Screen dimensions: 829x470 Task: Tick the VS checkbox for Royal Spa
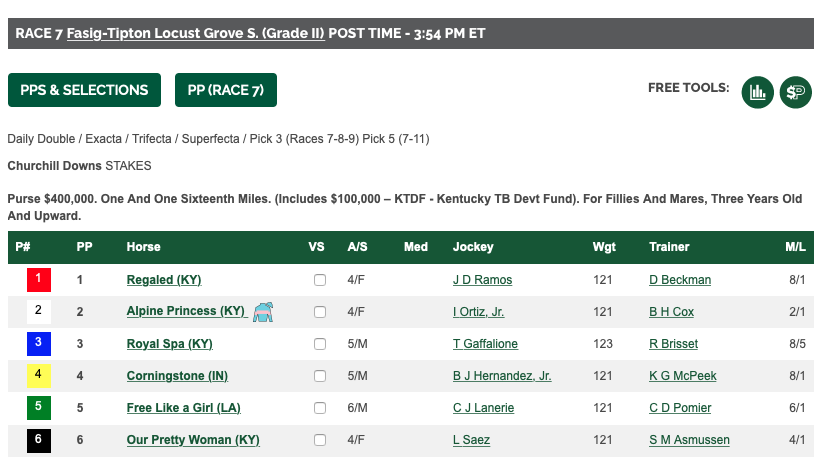(319, 344)
